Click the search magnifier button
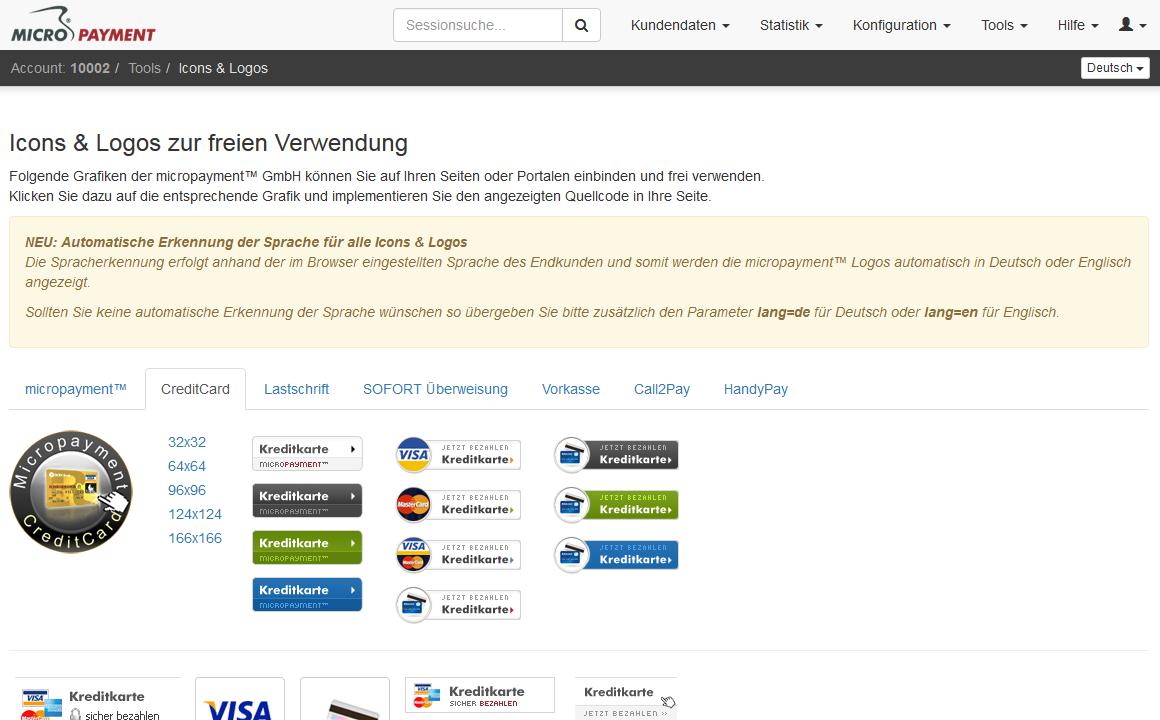 581,25
